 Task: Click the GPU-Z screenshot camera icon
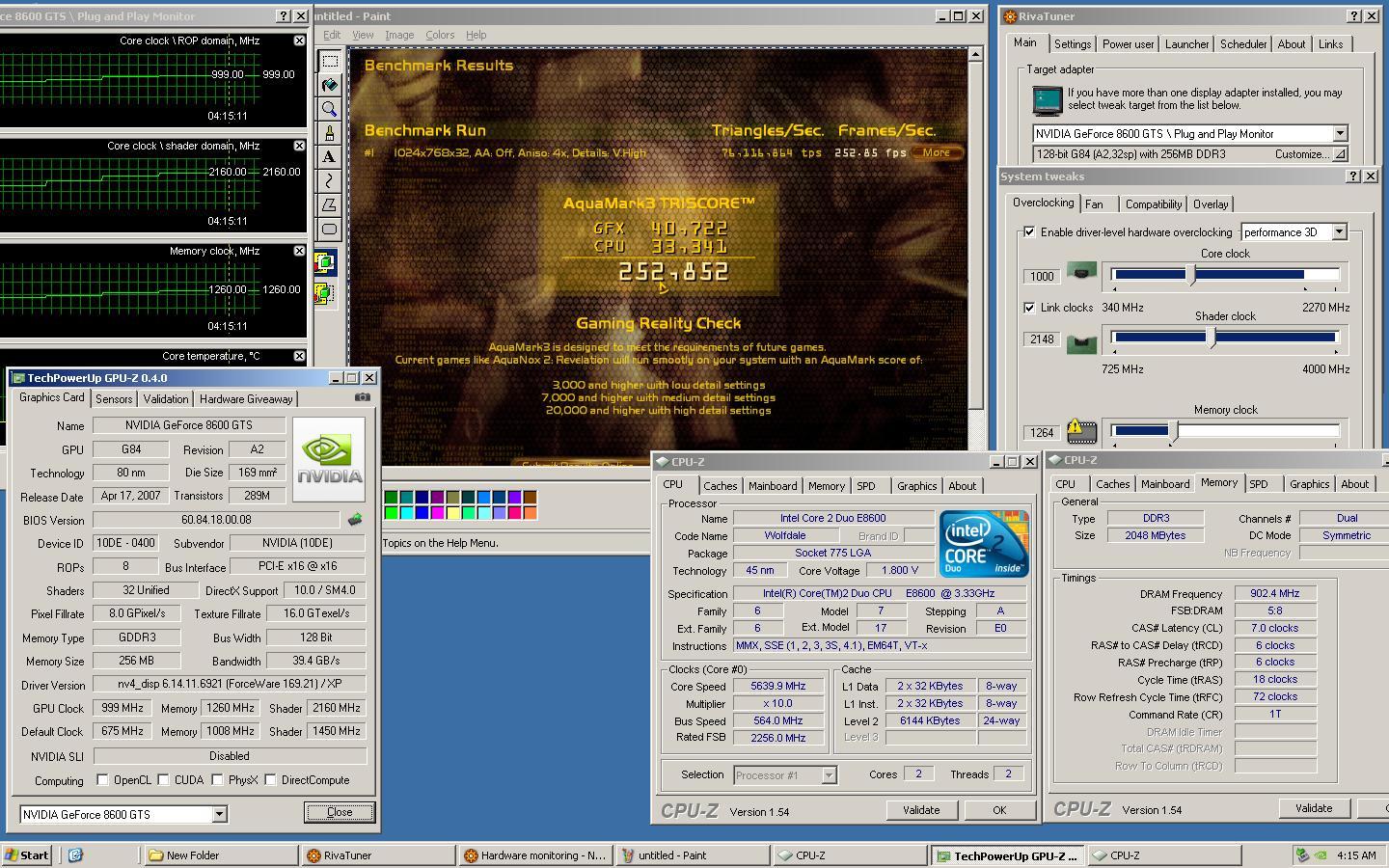[362, 397]
